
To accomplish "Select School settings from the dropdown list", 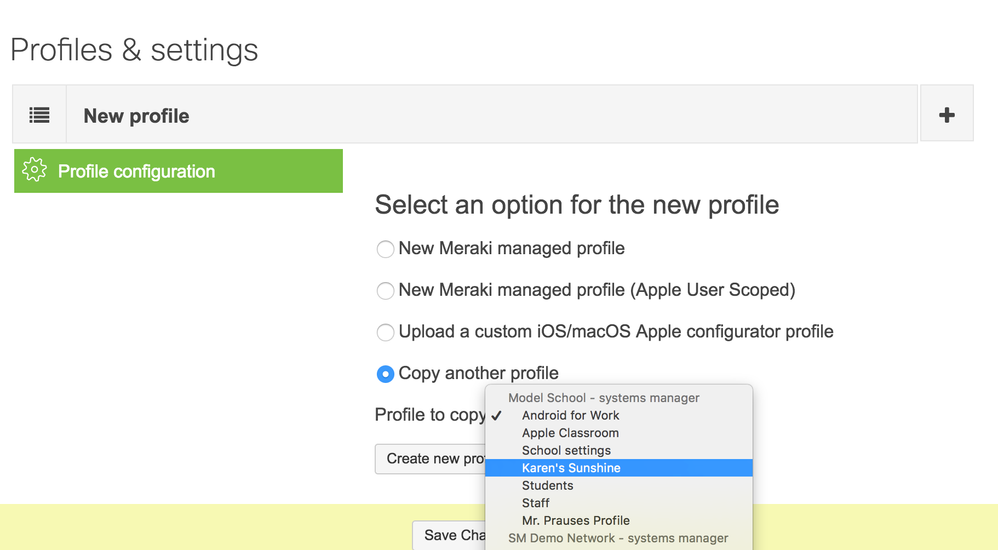I will 566,450.
